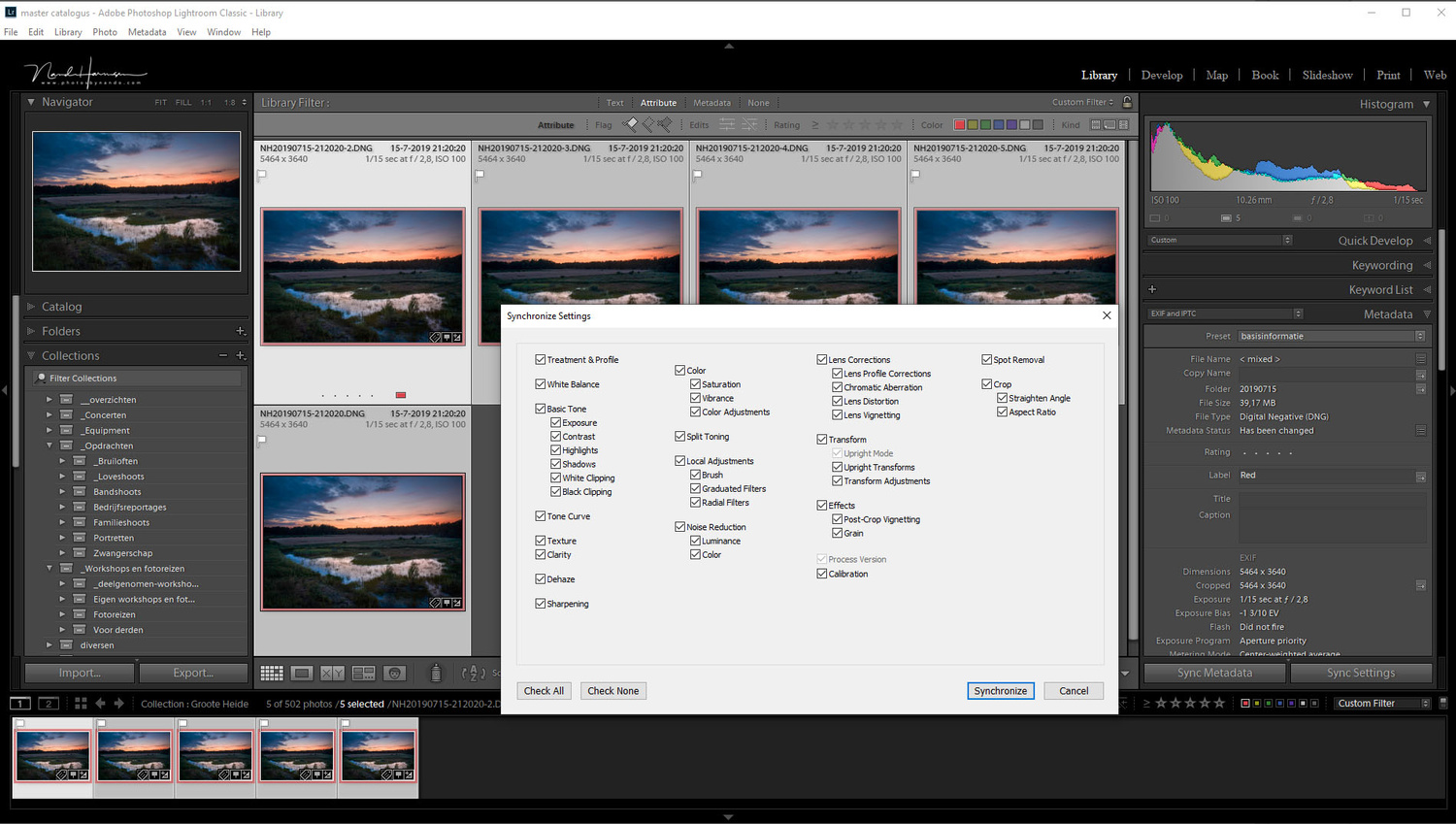Toggle Spot Removal checkbox
Viewport: 1456px width, 824px height.
pos(987,360)
